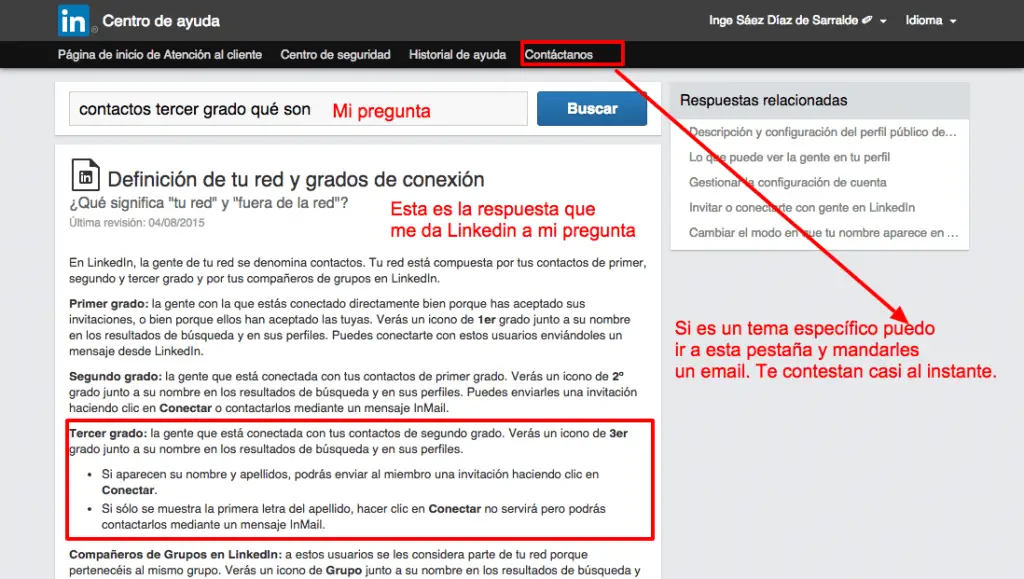This screenshot has width=1024, height=579.
Task: Open the Idioma dropdown
Action: [x=925, y=20]
